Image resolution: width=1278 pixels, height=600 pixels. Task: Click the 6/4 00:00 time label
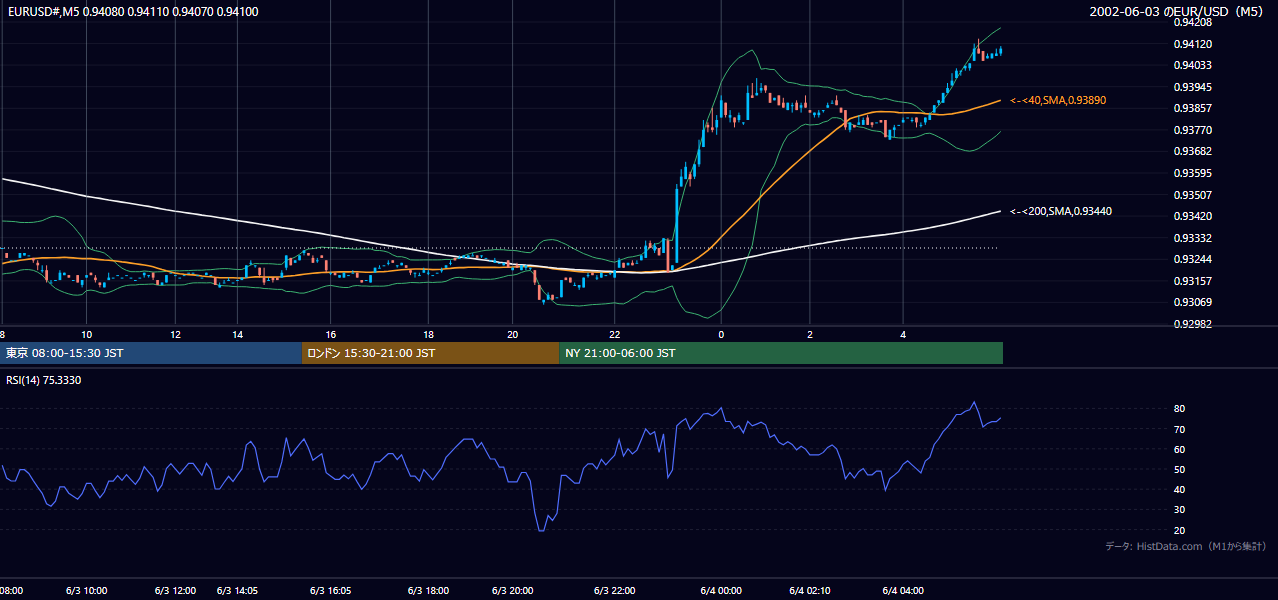(x=721, y=591)
